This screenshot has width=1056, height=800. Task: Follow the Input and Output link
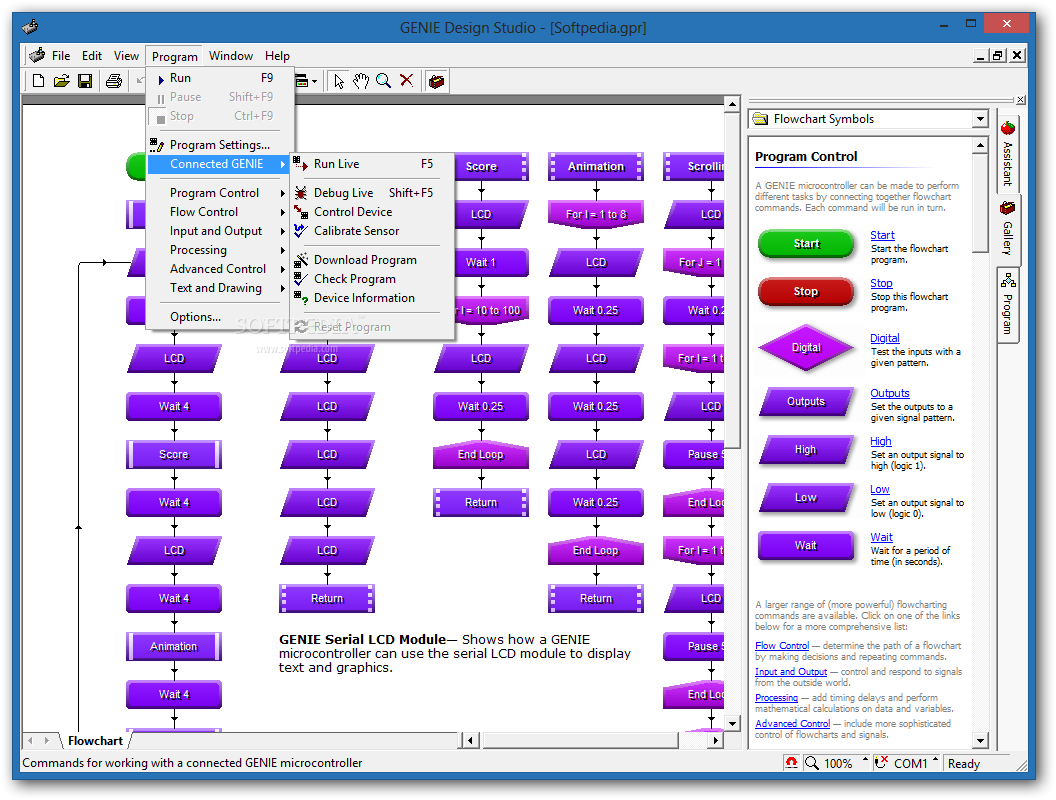point(791,672)
